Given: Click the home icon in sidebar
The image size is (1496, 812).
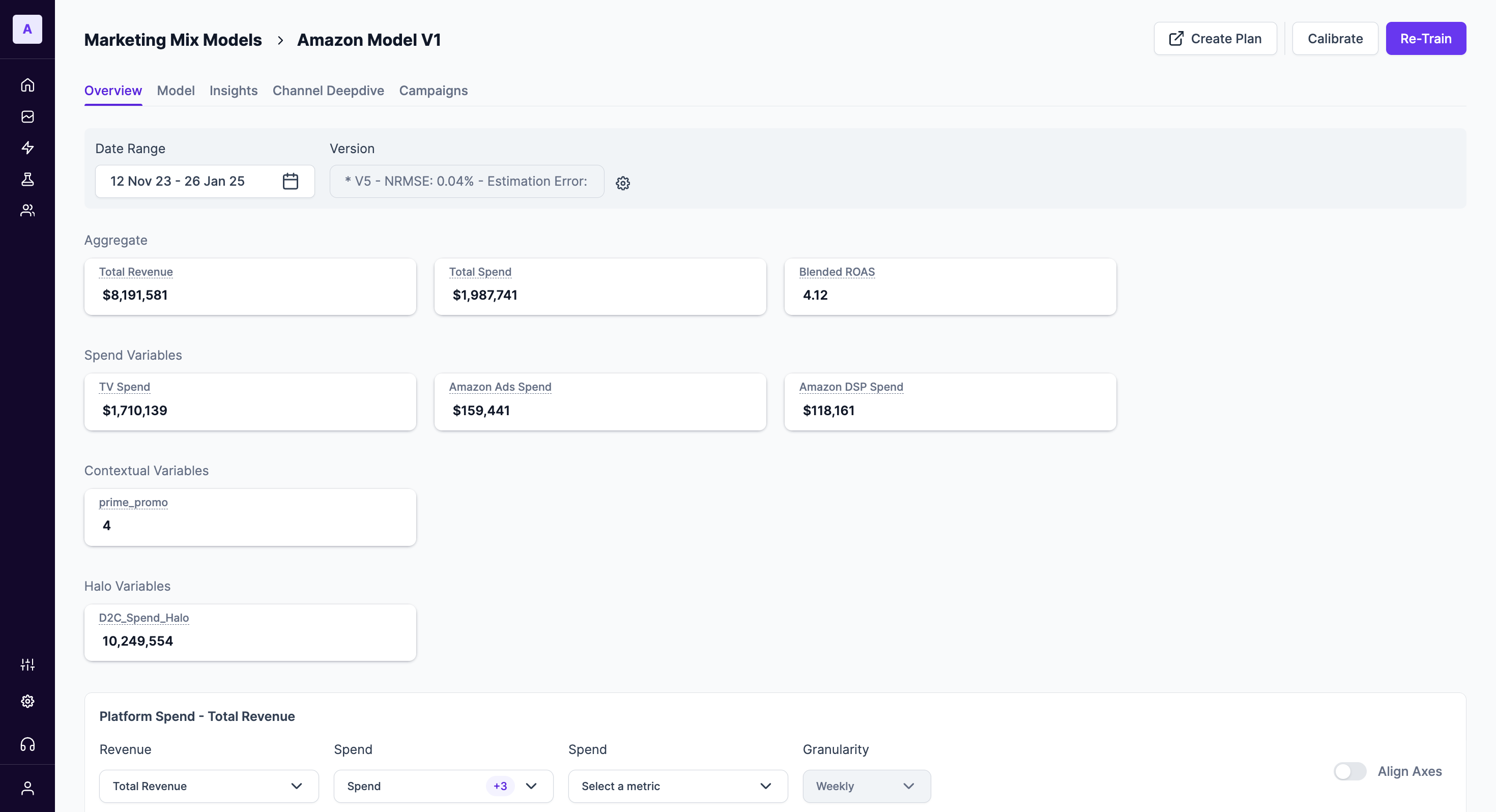Looking at the screenshot, I should 27,85.
